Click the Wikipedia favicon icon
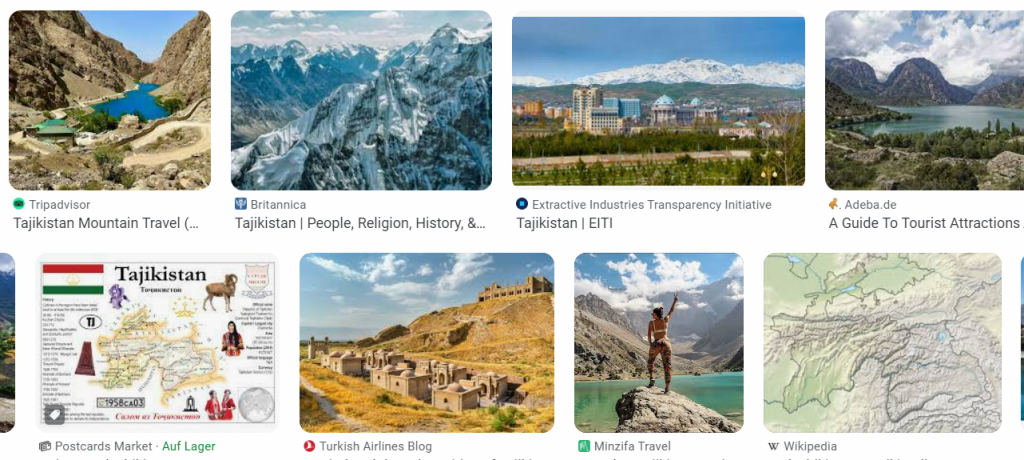The image size is (1024, 460). pos(773,447)
